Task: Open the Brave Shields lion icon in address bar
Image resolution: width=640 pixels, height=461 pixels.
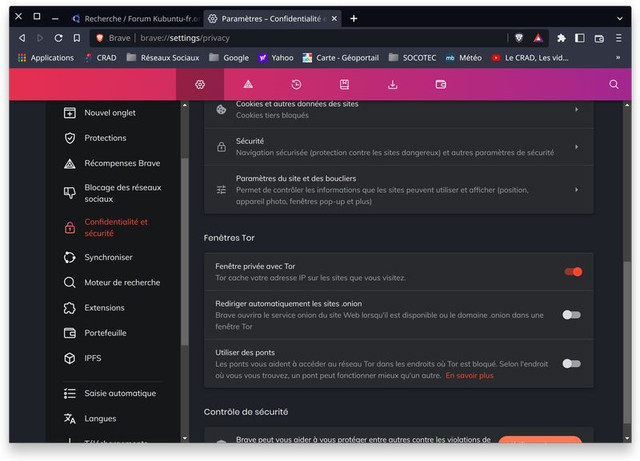Action: 519,38
